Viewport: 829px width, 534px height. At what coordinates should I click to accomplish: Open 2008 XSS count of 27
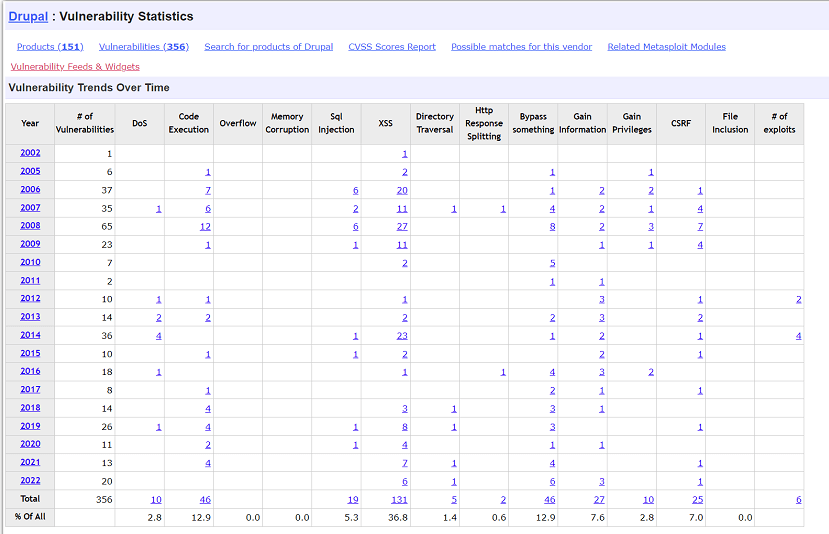tap(401, 226)
